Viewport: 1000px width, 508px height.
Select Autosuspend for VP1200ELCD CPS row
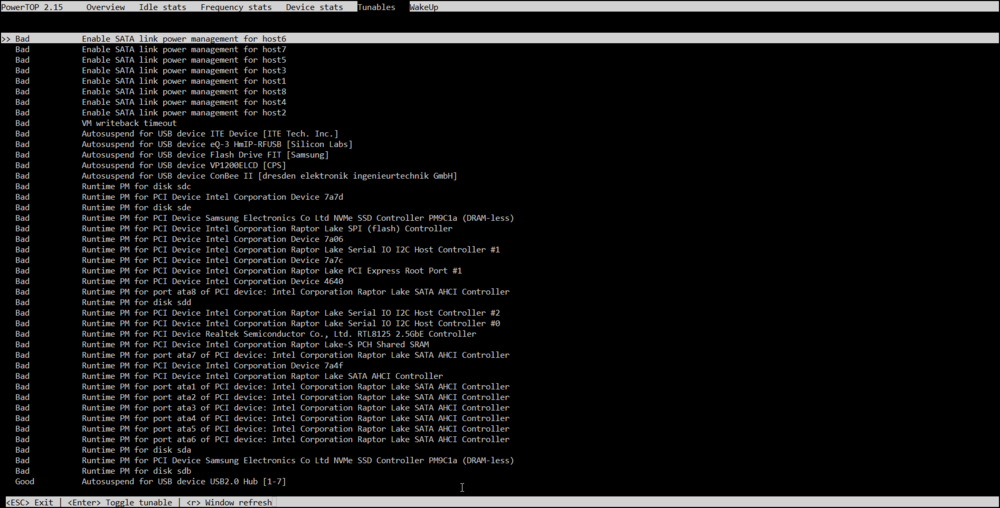(151, 165)
